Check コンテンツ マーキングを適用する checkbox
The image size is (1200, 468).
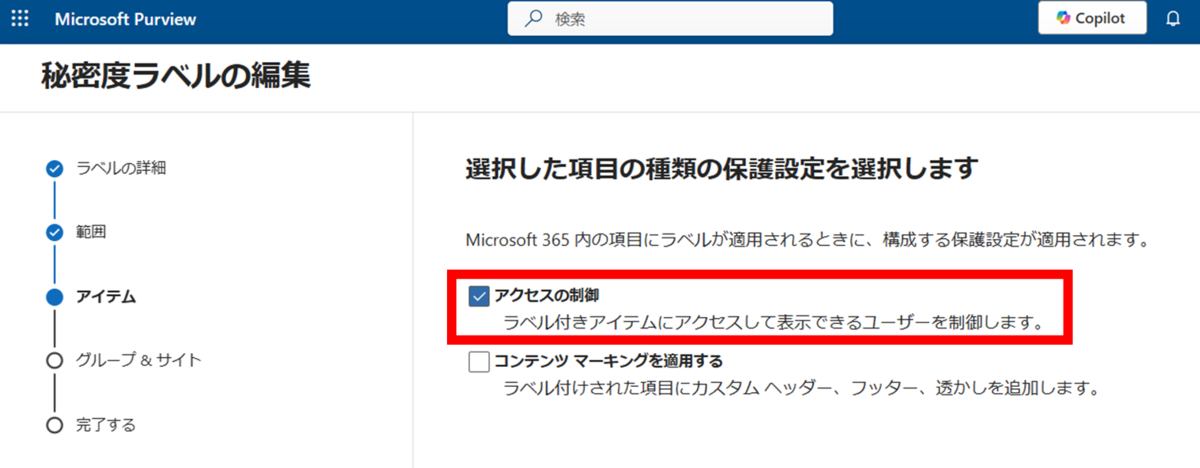(479, 360)
